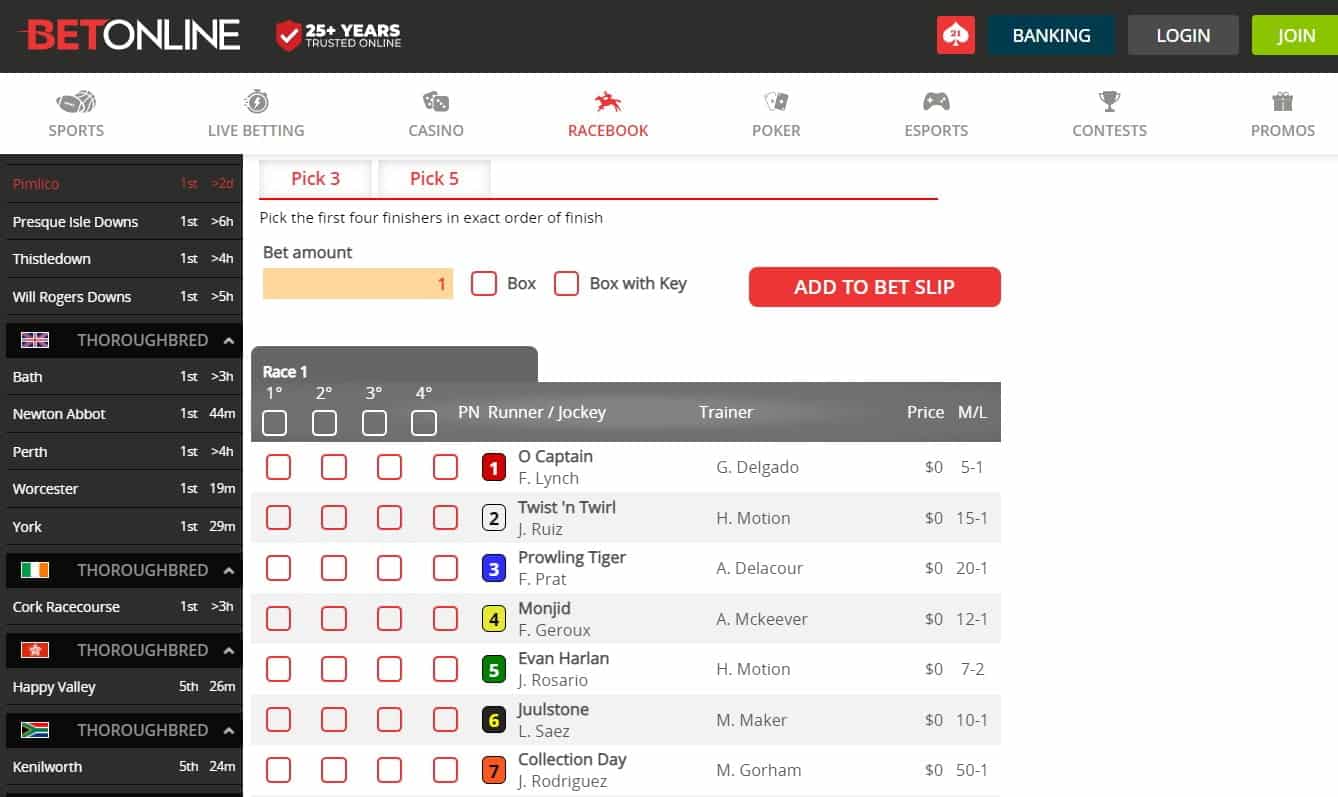1338x797 pixels.
Task: Click the Sports balls icon
Action: click(76, 101)
